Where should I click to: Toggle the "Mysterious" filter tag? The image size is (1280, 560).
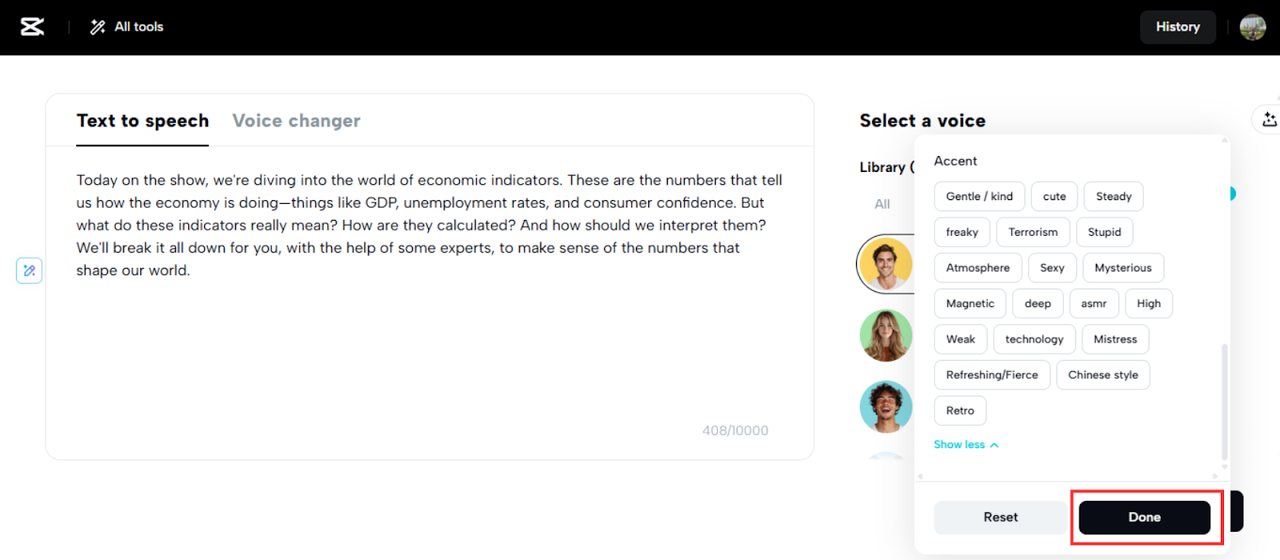tap(1122, 268)
